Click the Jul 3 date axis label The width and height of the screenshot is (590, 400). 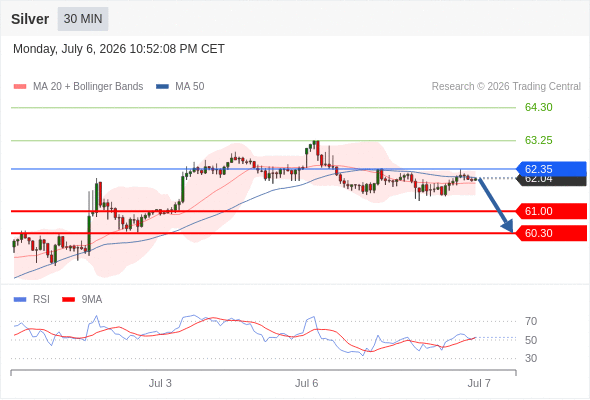click(x=160, y=383)
